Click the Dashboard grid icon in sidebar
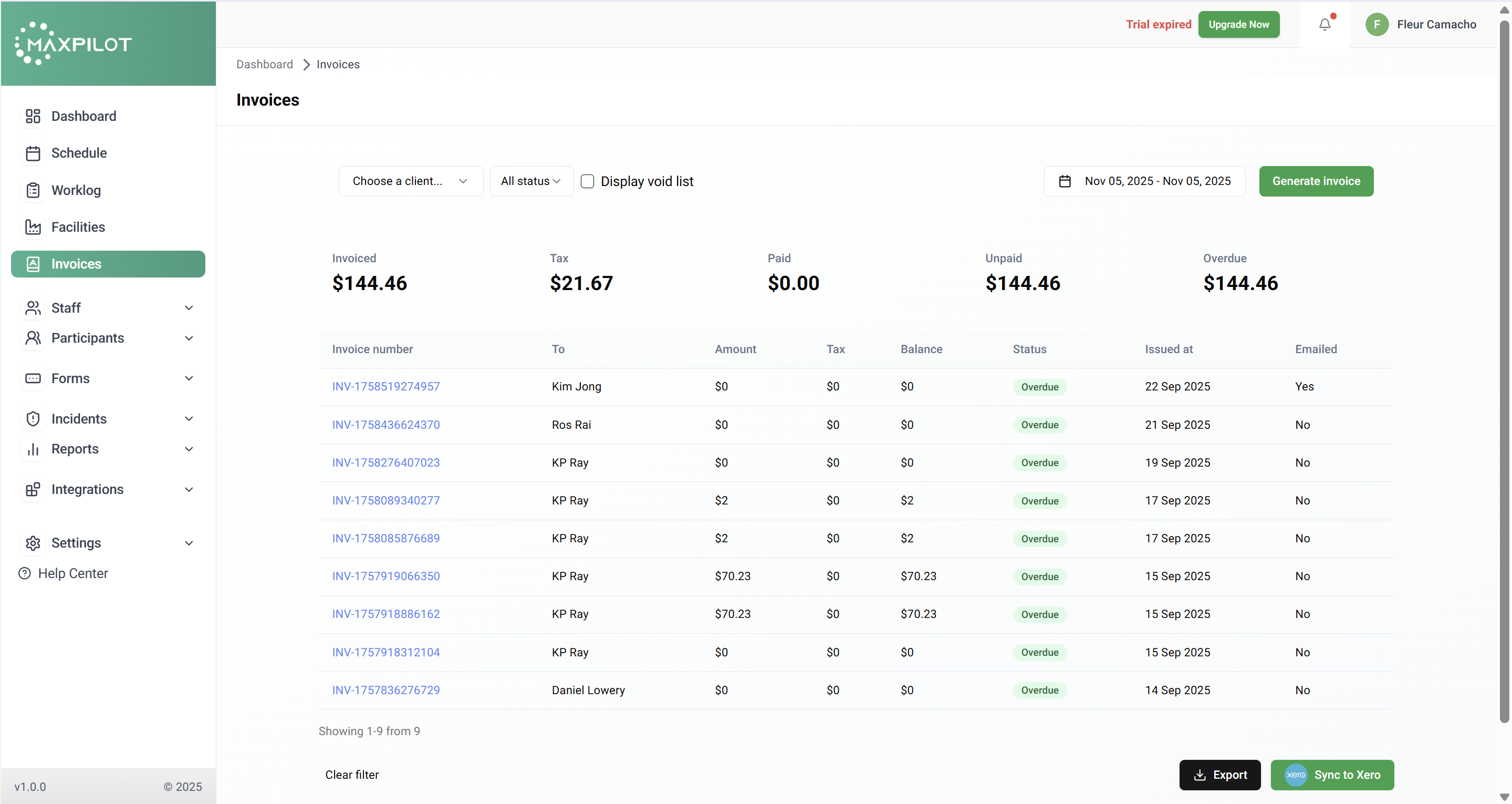The height and width of the screenshot is (804, 1512). click(x=33, y=116)
